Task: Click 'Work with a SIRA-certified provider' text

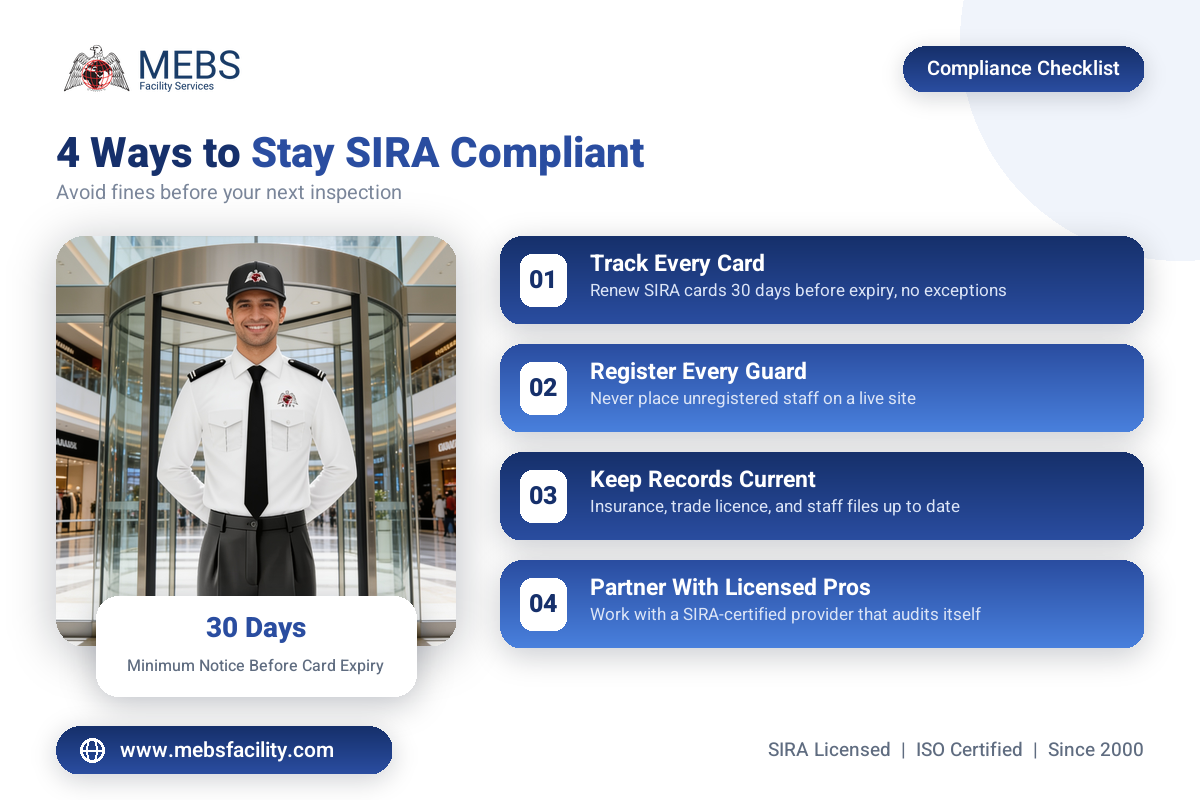Action: (728, 614)
